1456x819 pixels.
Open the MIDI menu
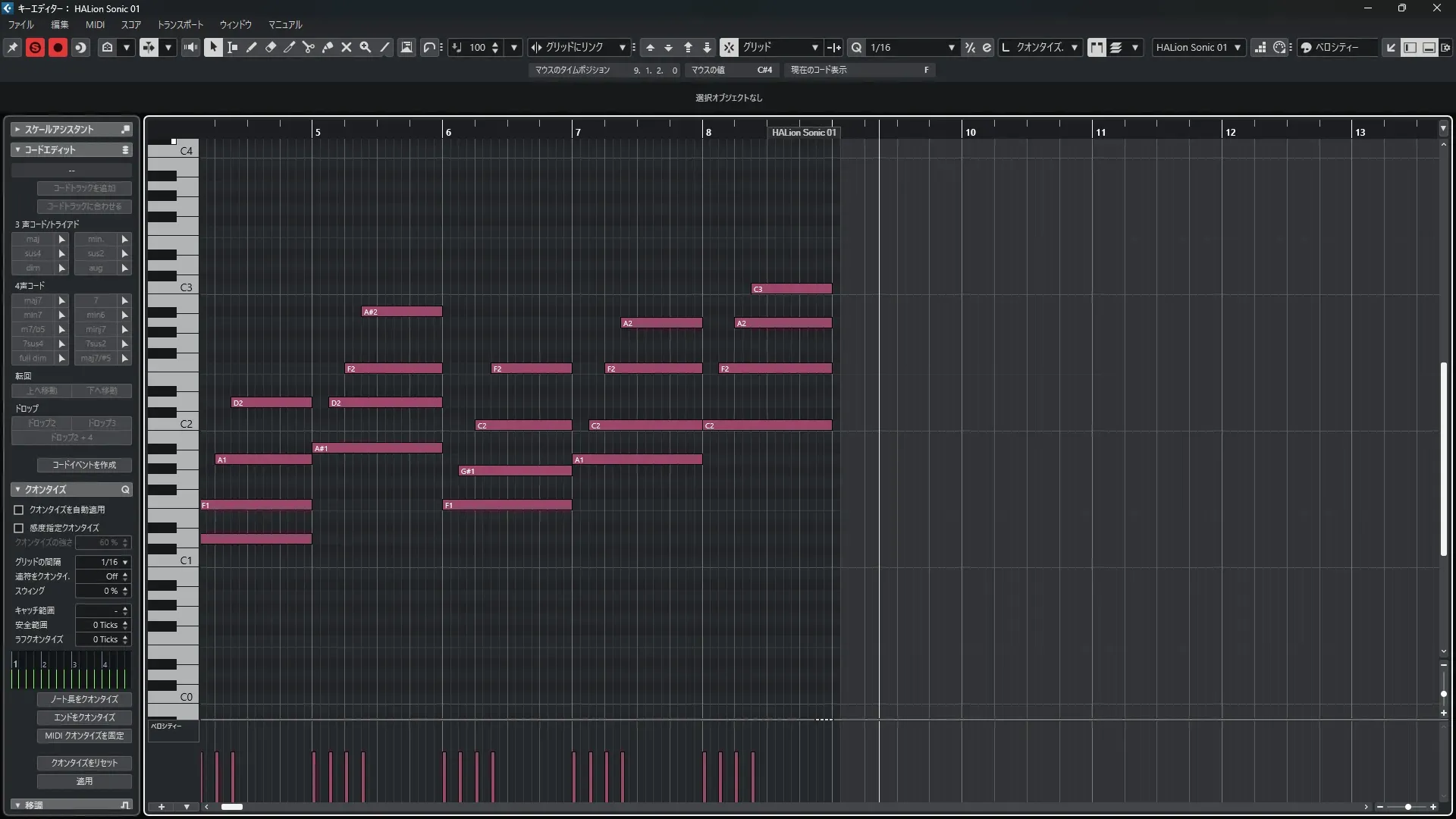95,24
